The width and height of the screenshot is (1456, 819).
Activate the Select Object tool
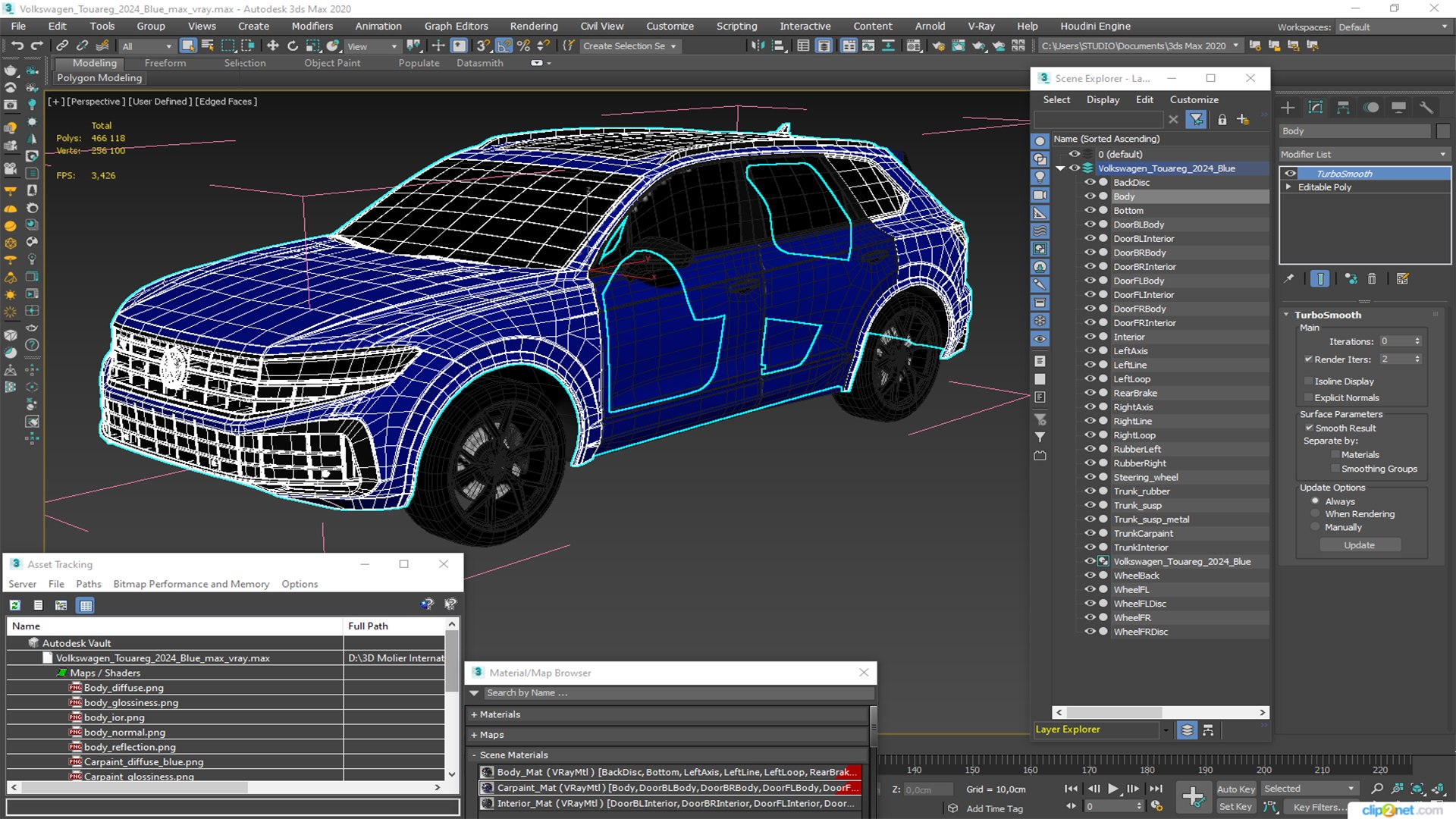[x=188, y=46]
